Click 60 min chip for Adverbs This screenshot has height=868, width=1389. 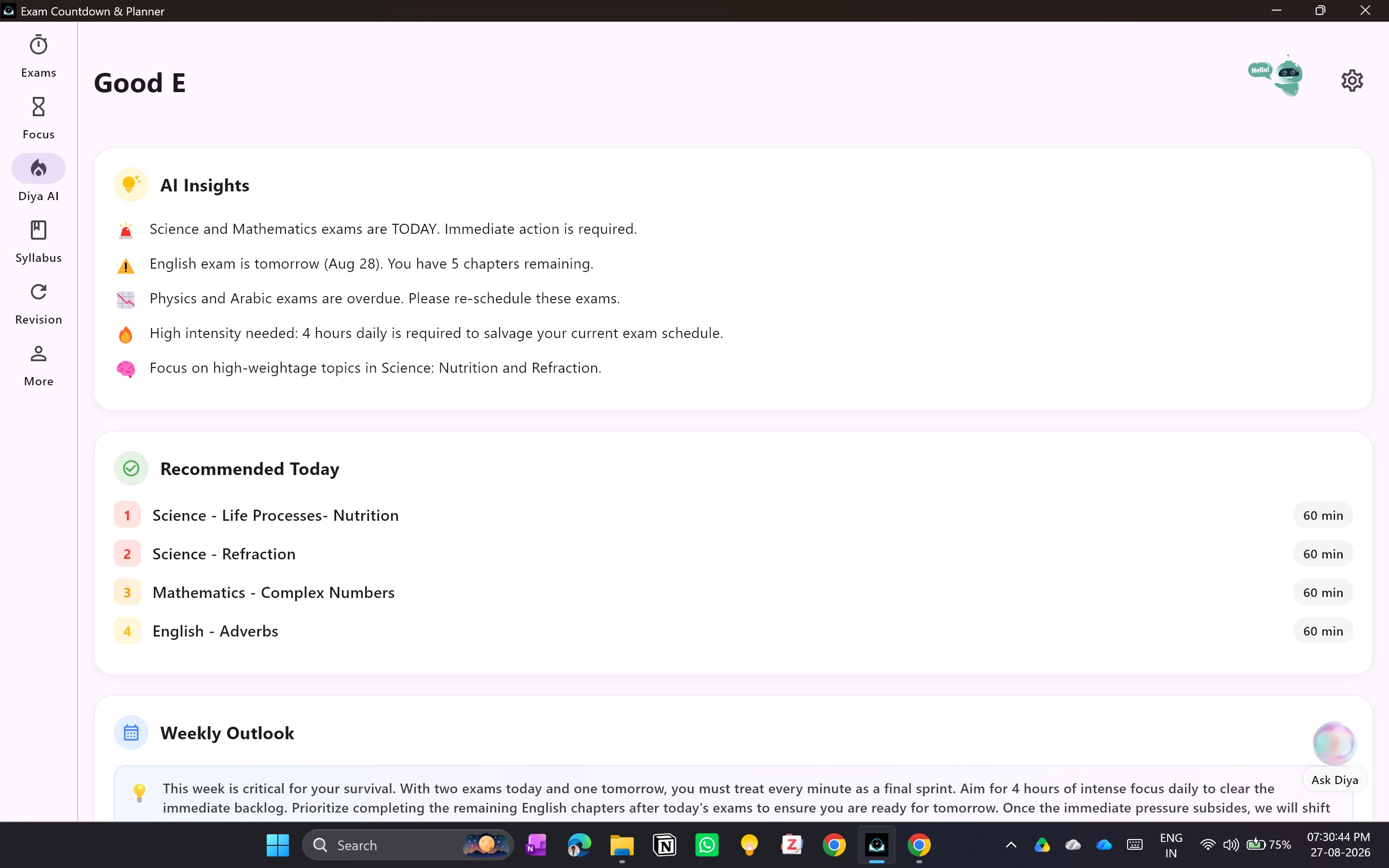point(1322,630)
